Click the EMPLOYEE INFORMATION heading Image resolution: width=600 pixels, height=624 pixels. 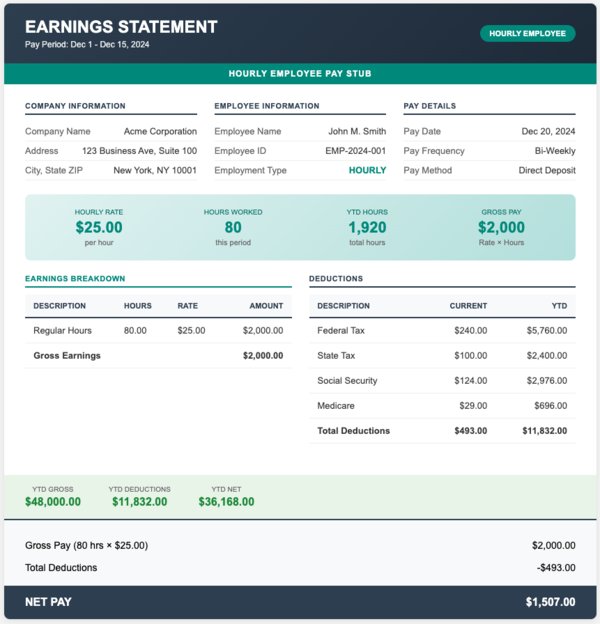[267, 106]
